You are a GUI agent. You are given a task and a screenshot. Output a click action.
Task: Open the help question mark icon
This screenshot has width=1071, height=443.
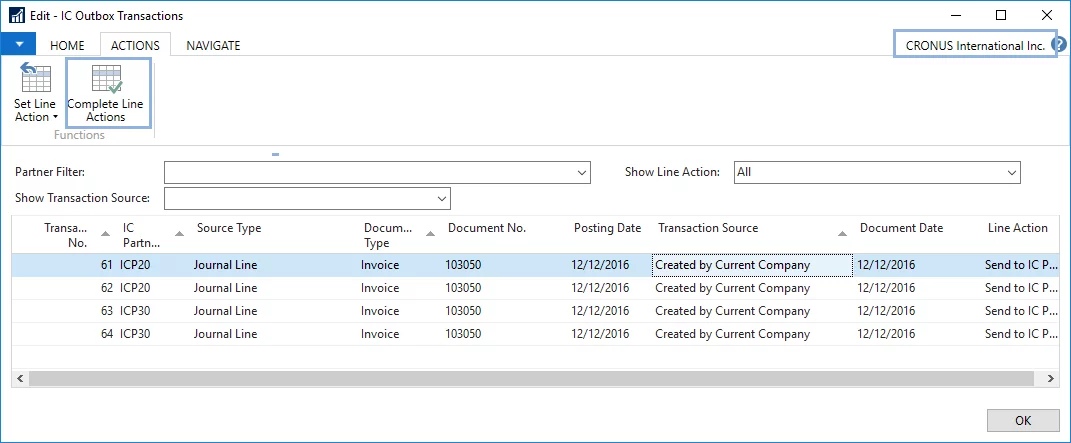1059,45
